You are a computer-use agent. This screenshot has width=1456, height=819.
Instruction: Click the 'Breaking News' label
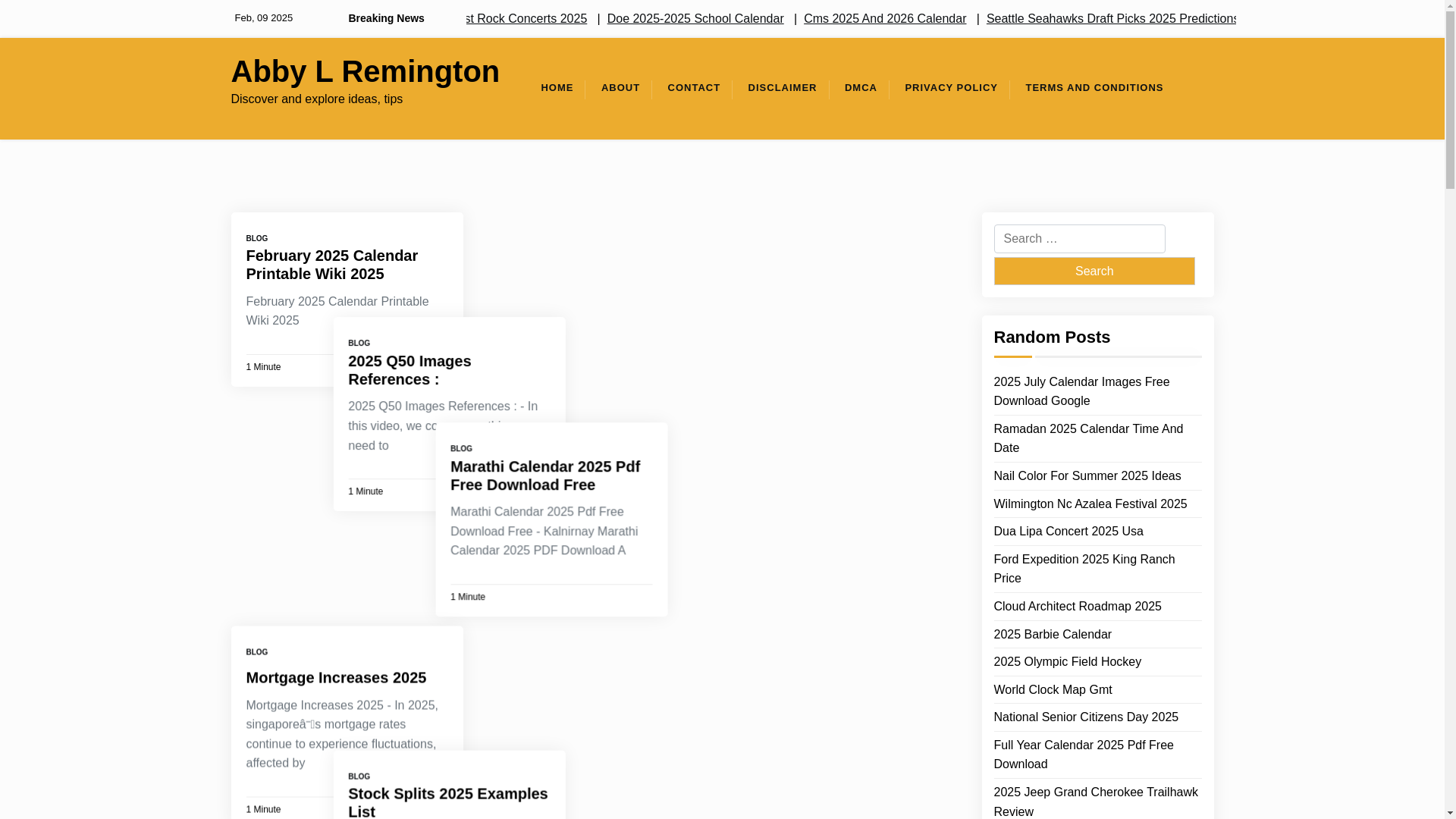tap(386, 18)
